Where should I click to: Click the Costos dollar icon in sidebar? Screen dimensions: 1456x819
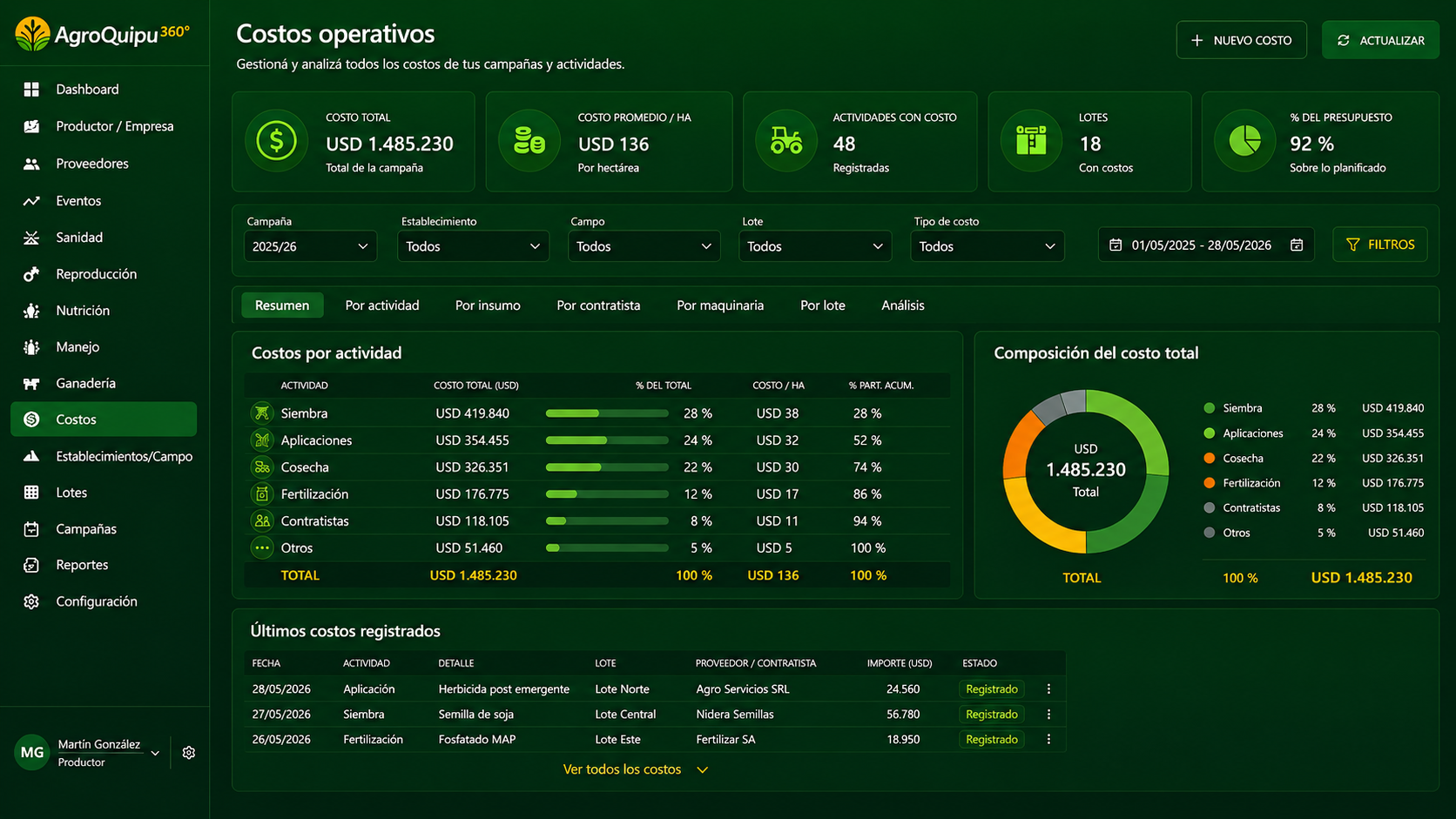[31, 420]
